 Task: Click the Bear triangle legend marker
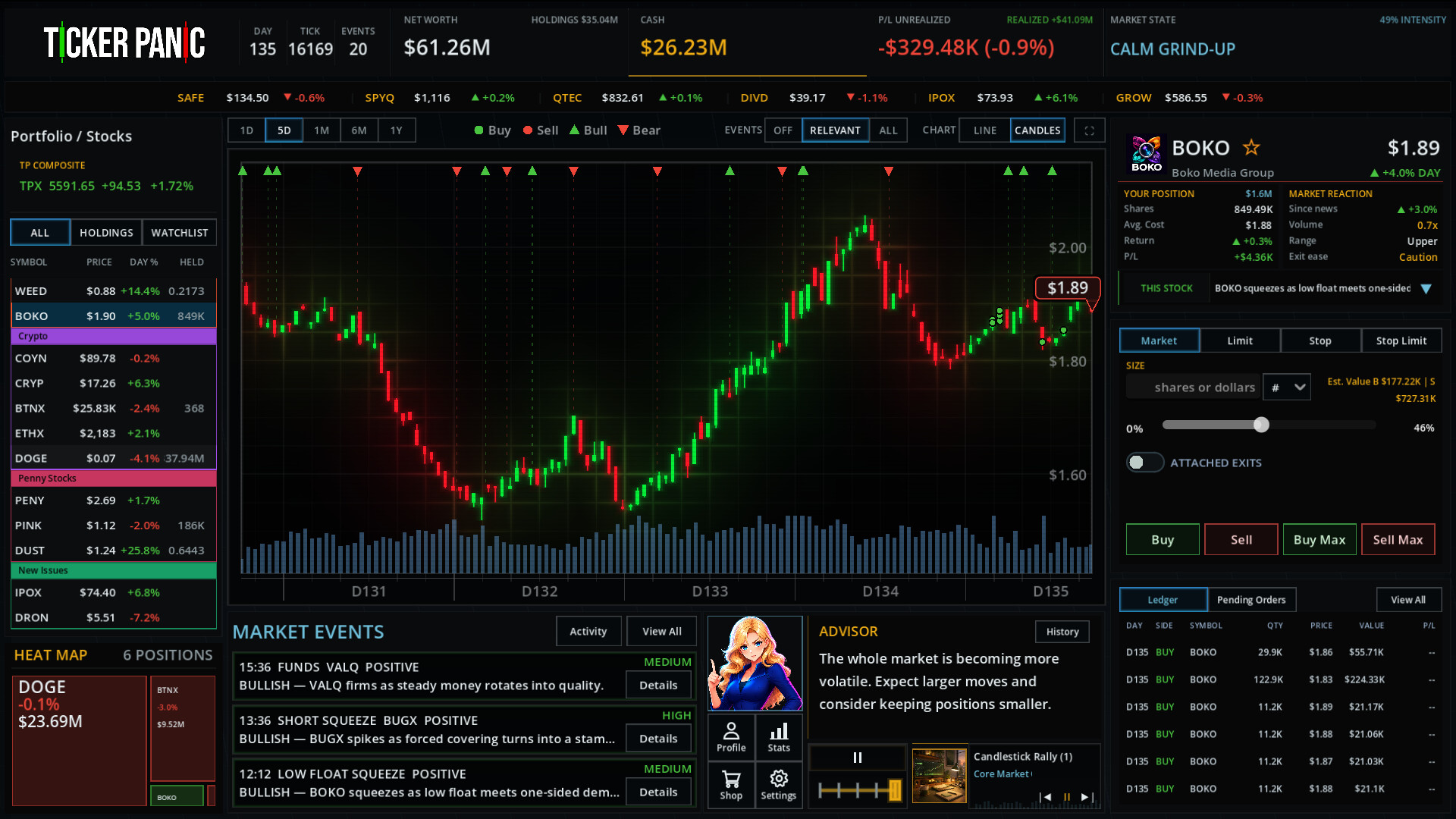coord(623,130)
